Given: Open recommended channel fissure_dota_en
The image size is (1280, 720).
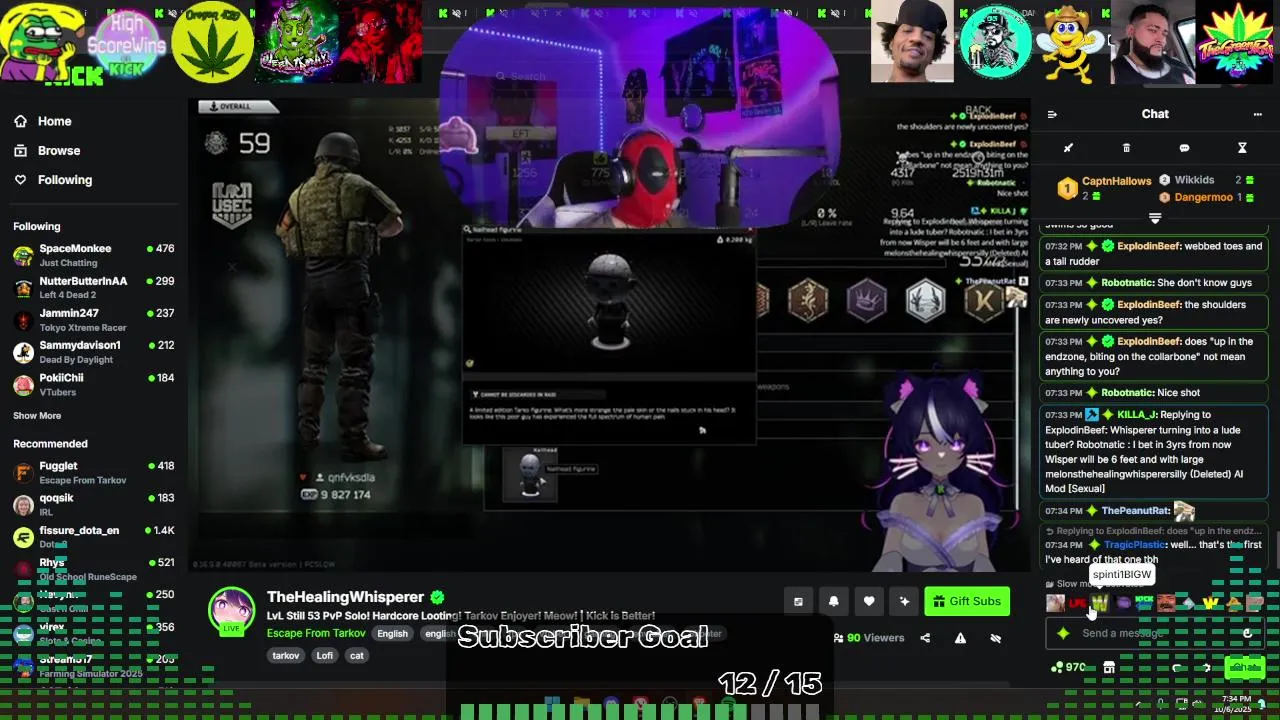Looking at the screenshot, I should pyautogui.click(x=93, y=537).
